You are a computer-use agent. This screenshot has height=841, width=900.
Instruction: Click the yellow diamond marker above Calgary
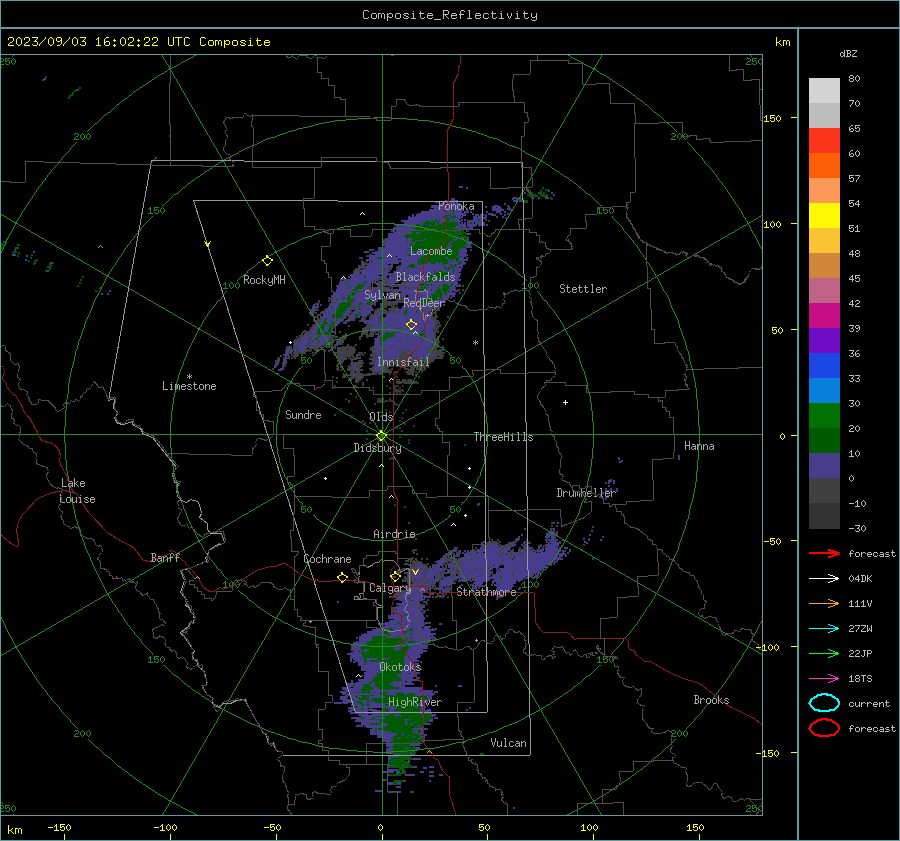point(395,576)
